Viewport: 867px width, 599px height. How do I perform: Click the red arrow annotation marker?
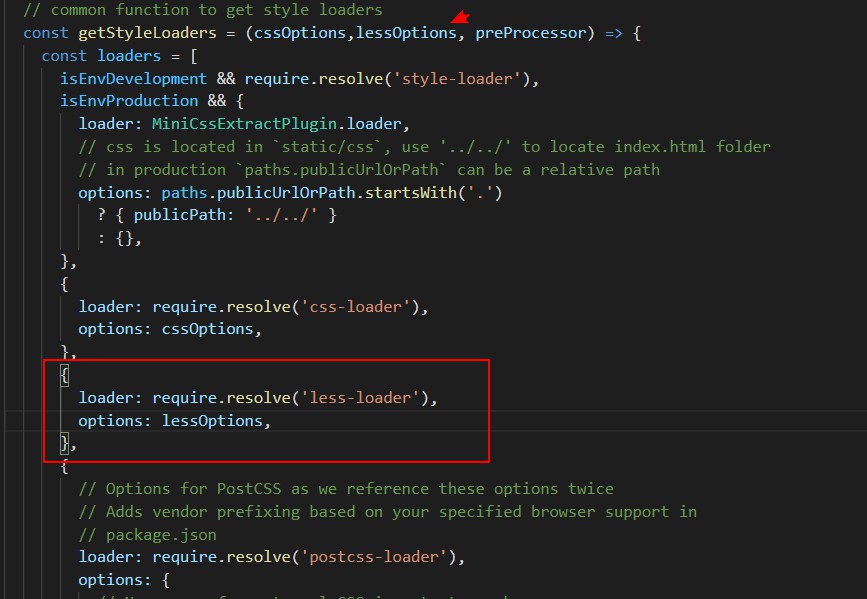point(459,15)
